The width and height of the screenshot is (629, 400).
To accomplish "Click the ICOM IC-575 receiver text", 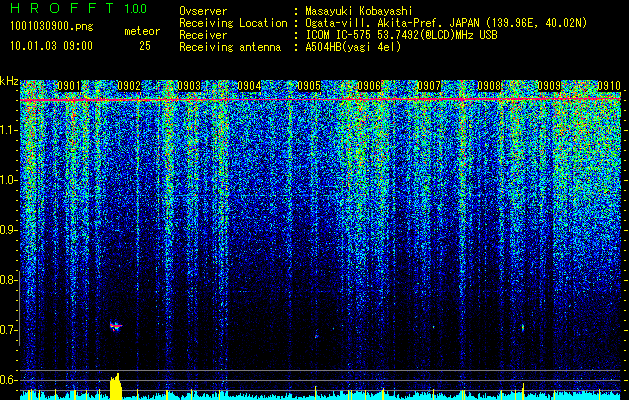I will tap(401, 35).
